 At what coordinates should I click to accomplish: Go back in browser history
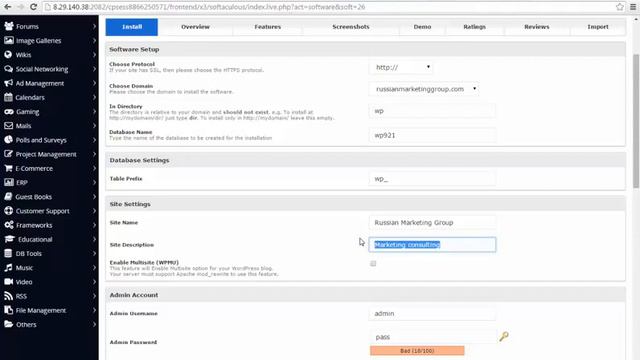(x=7, y=7)
